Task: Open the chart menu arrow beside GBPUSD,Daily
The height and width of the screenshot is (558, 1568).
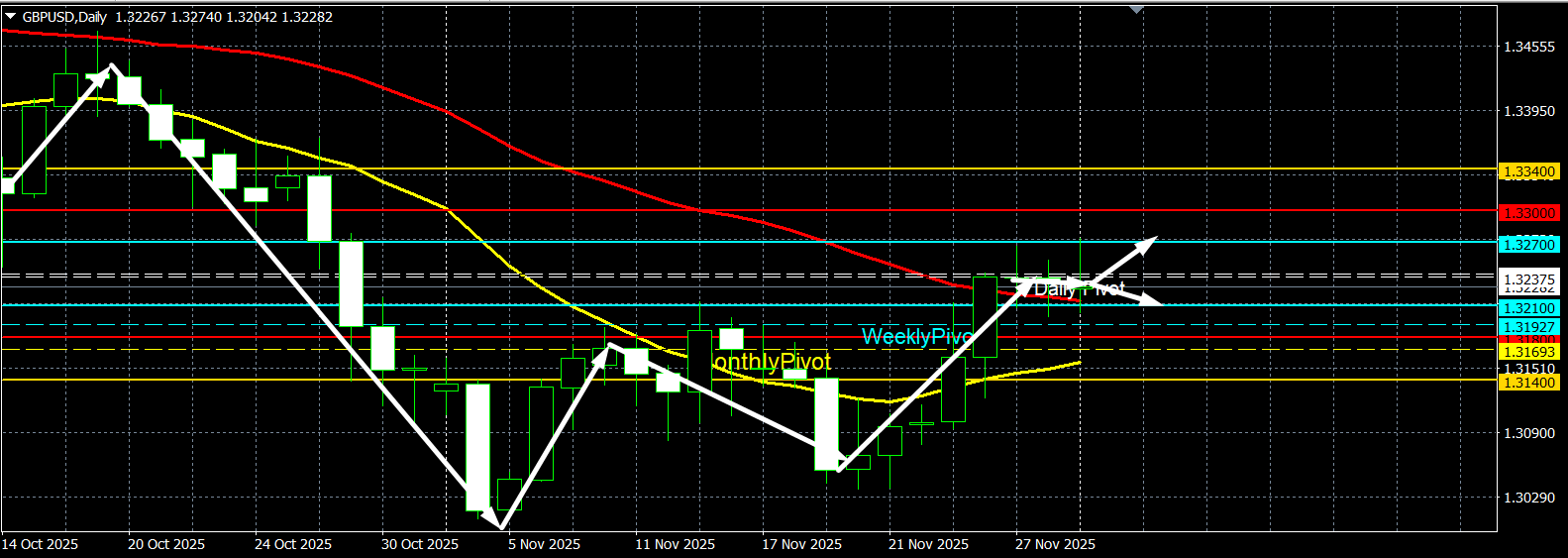Action: pos(10,17)
